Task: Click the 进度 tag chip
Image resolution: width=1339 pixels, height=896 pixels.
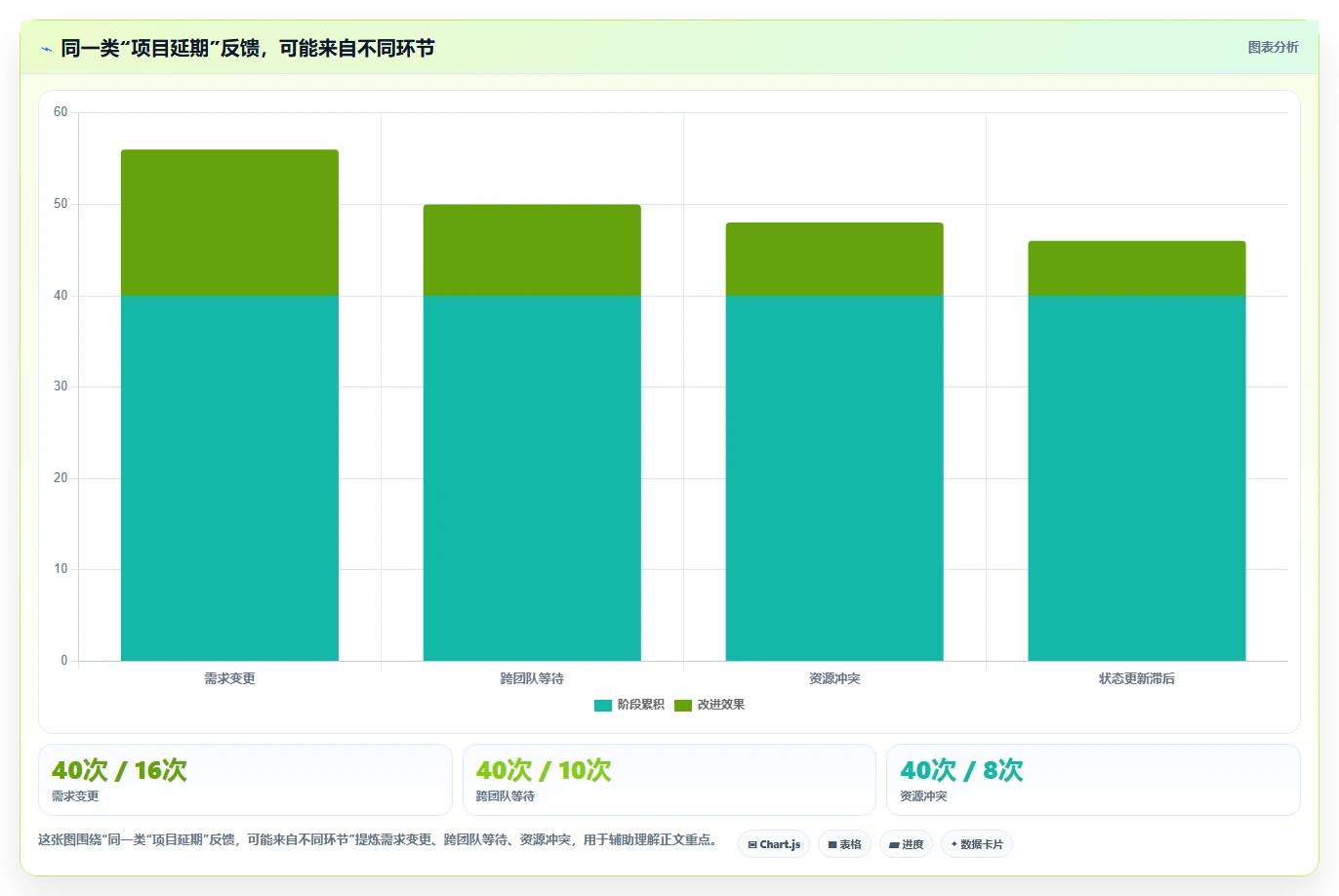Action: 906,844
